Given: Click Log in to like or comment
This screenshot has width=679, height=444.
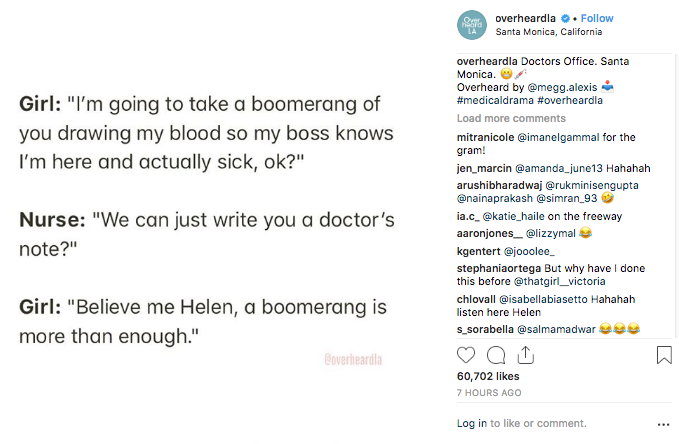Looking at the screenshot, I should tap(472, 423).
